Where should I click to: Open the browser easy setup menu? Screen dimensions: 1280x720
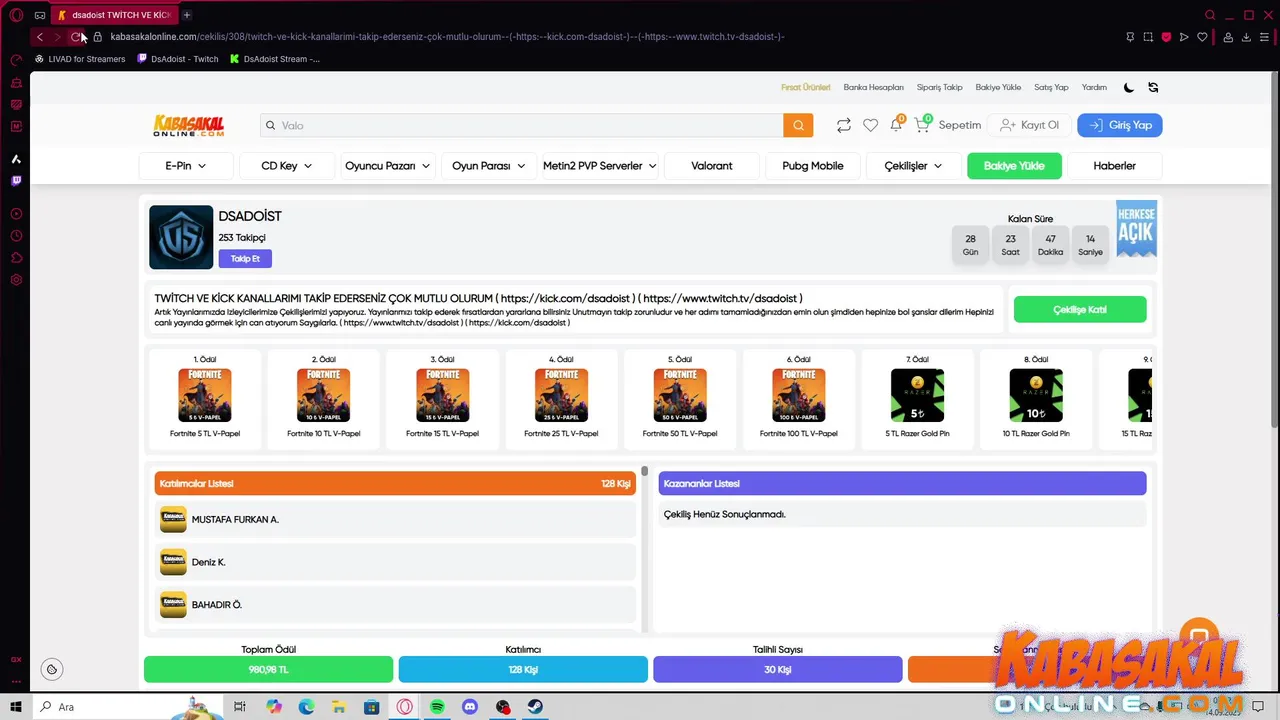pyautogui.click(x=1264, y=37)
